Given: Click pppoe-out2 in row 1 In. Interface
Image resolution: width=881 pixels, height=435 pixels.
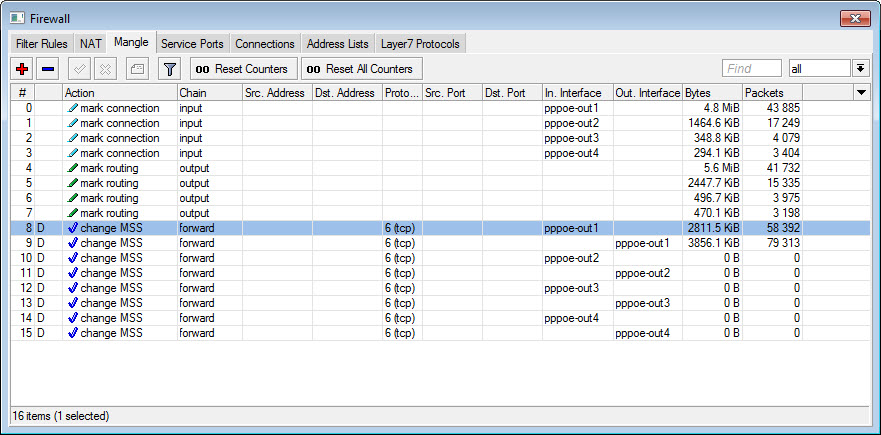Looking at the screenshot, I should [571, 123].
